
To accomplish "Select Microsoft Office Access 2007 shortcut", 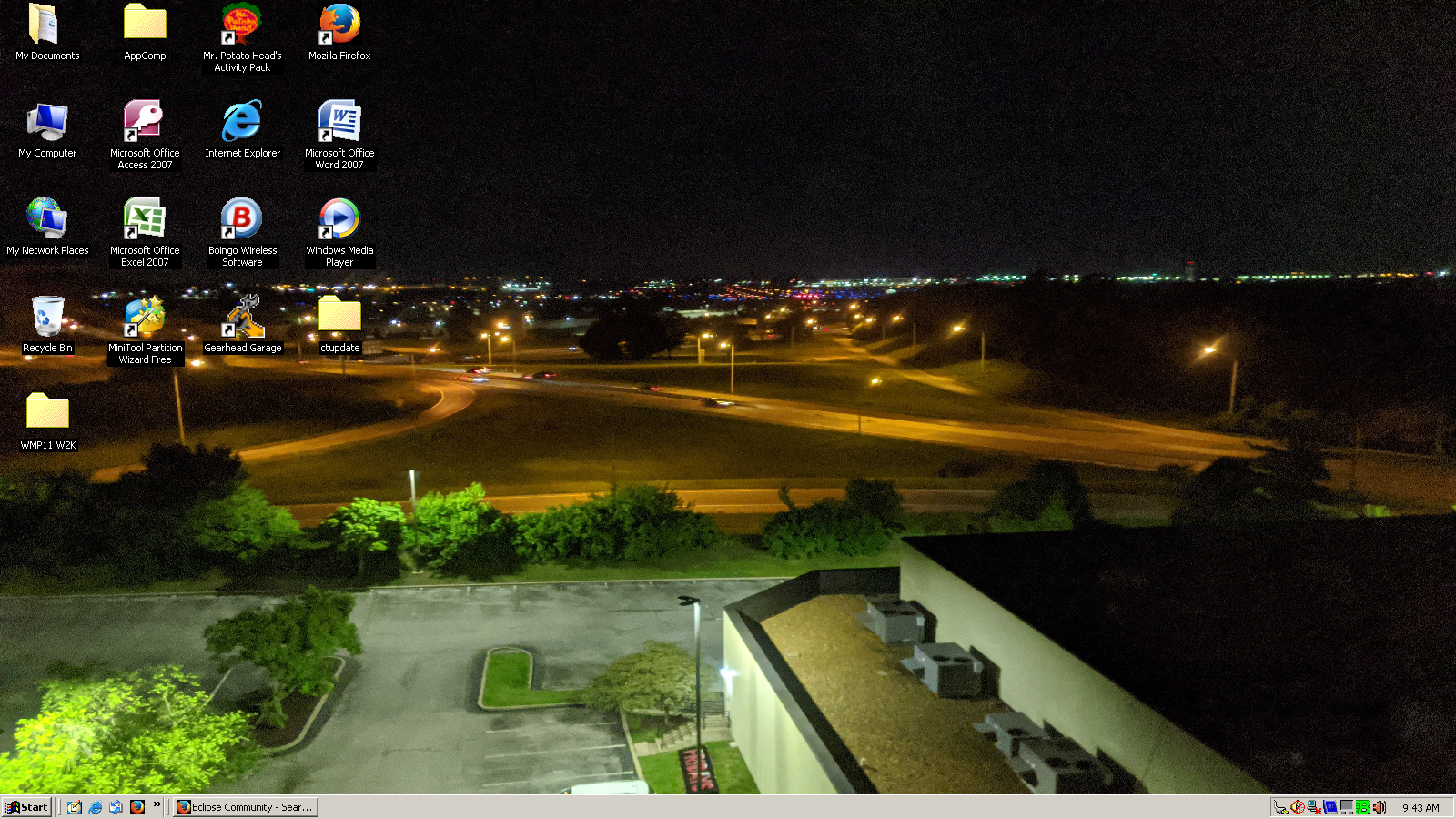I will (145, 123).
